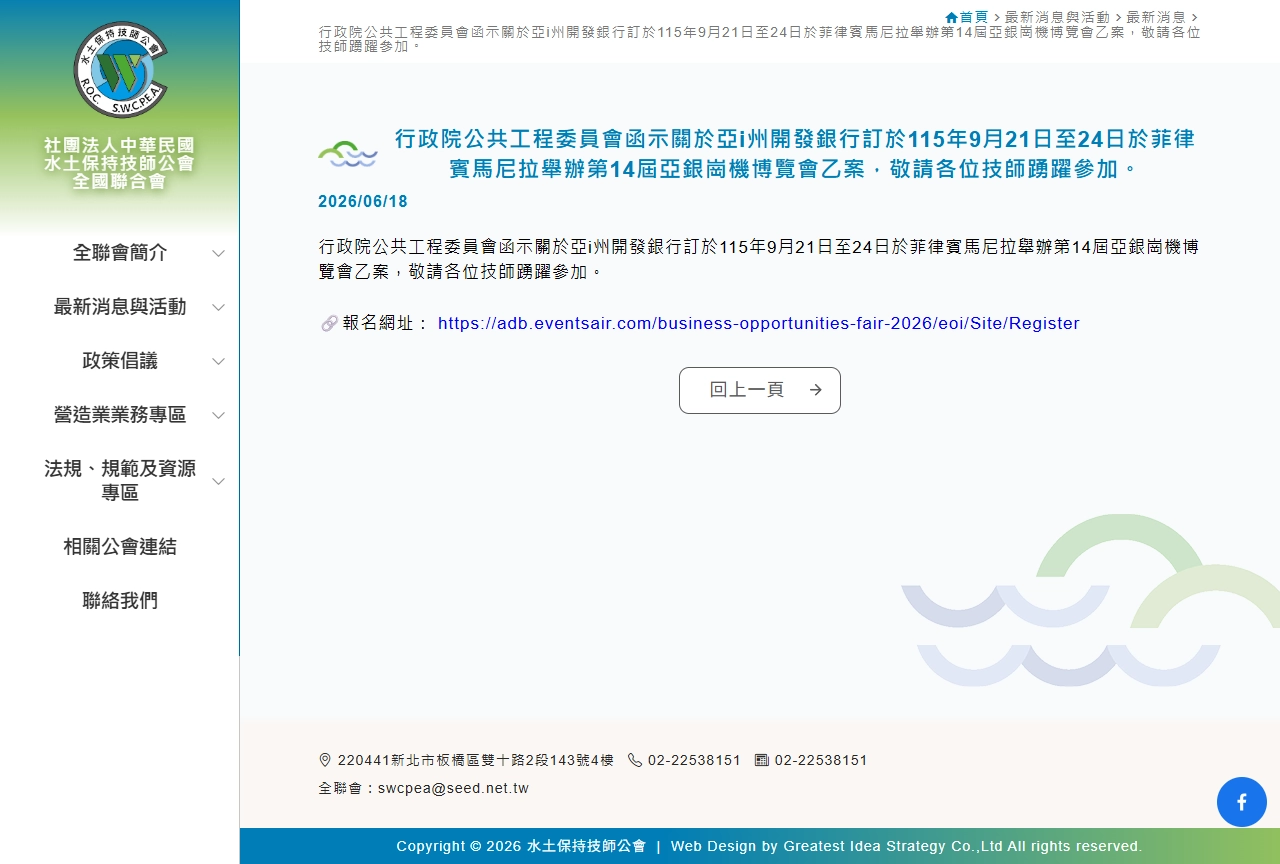Click the 報名網址 label
Screen dimensions: 1280x864
click(x=386, y=323)
